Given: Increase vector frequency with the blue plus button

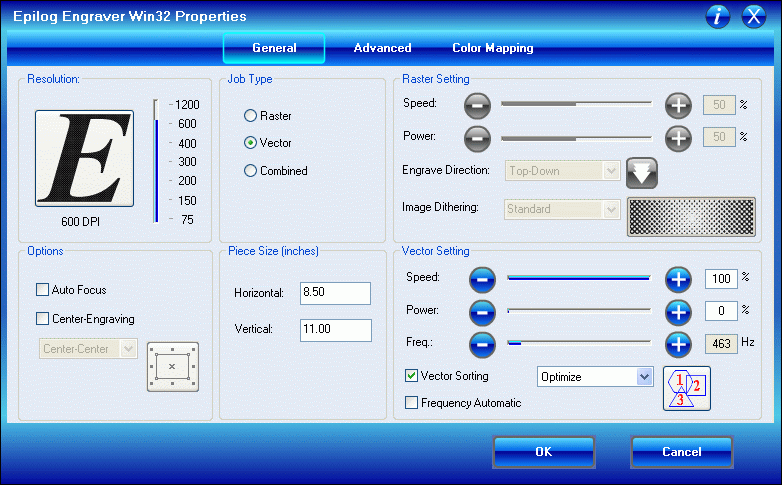Looking at the screenshot, I should (x=678, y=344).
